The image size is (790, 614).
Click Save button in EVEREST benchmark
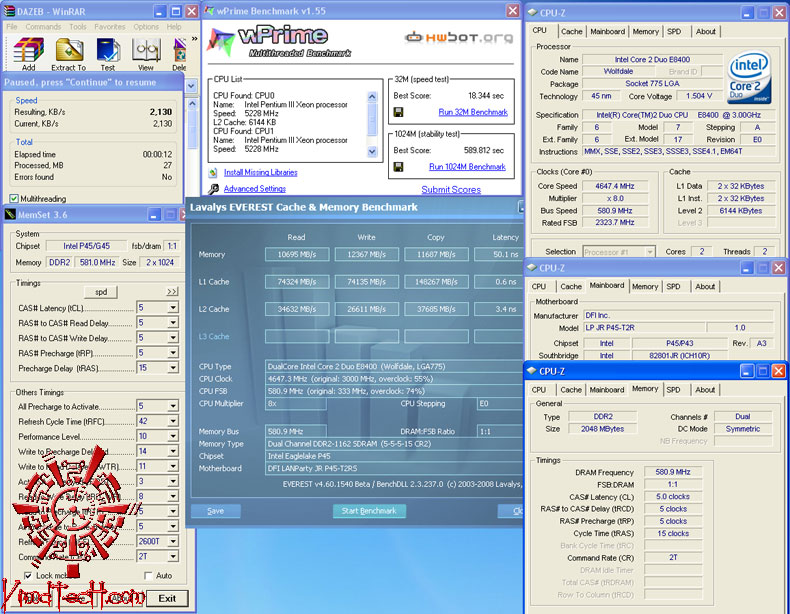[216, 511]
